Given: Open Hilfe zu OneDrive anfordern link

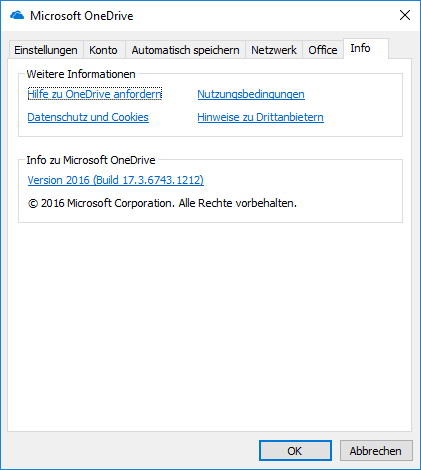Looking at the screenshot, I should point(95,94).
